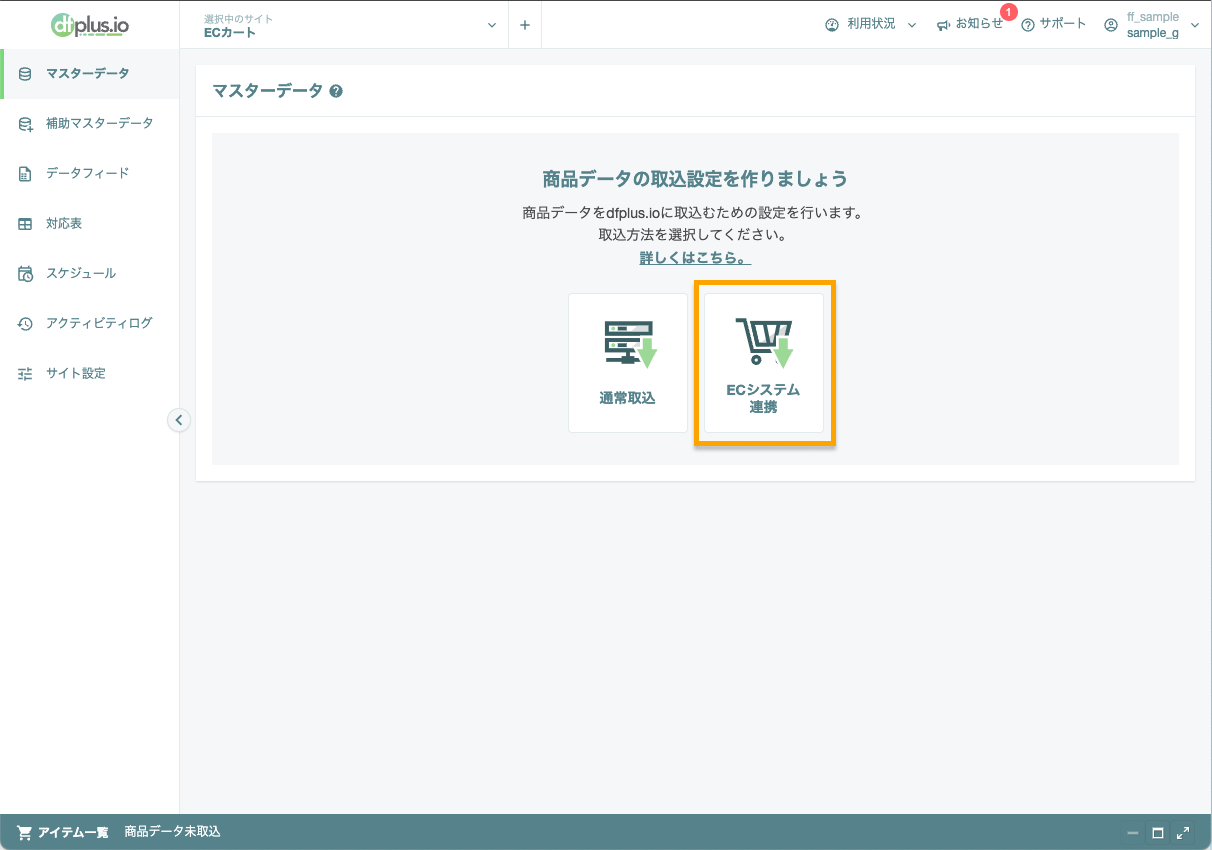
Task: Collapse the sidebar with the chevron button
Action: pos(179,420)
